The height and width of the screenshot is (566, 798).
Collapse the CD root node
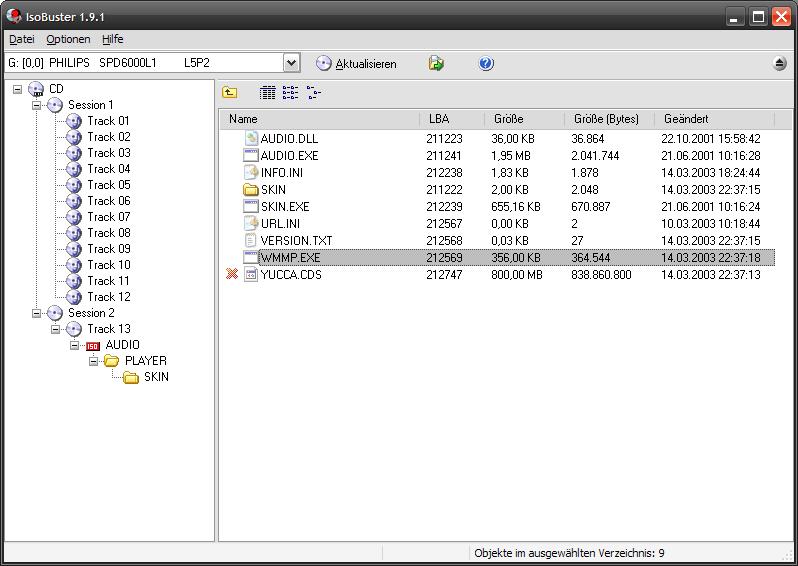point(18,89)
